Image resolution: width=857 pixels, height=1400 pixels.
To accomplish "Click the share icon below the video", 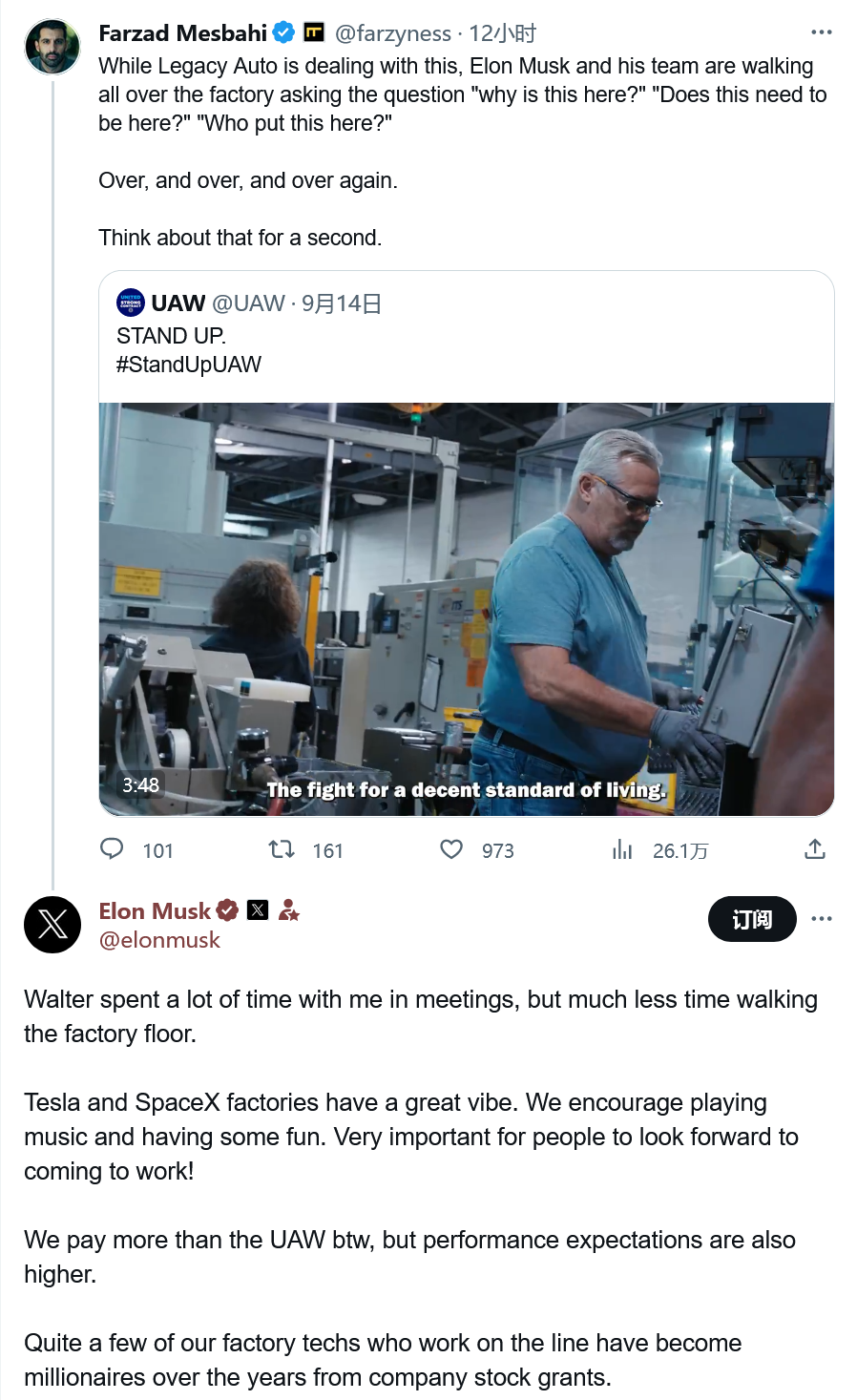I will [814, 848].
